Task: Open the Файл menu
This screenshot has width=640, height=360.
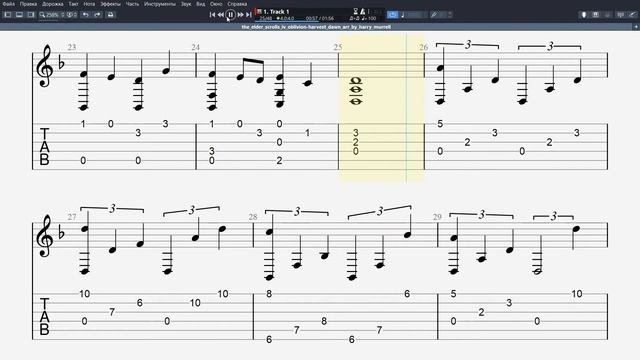Action: tap(9, 4)
